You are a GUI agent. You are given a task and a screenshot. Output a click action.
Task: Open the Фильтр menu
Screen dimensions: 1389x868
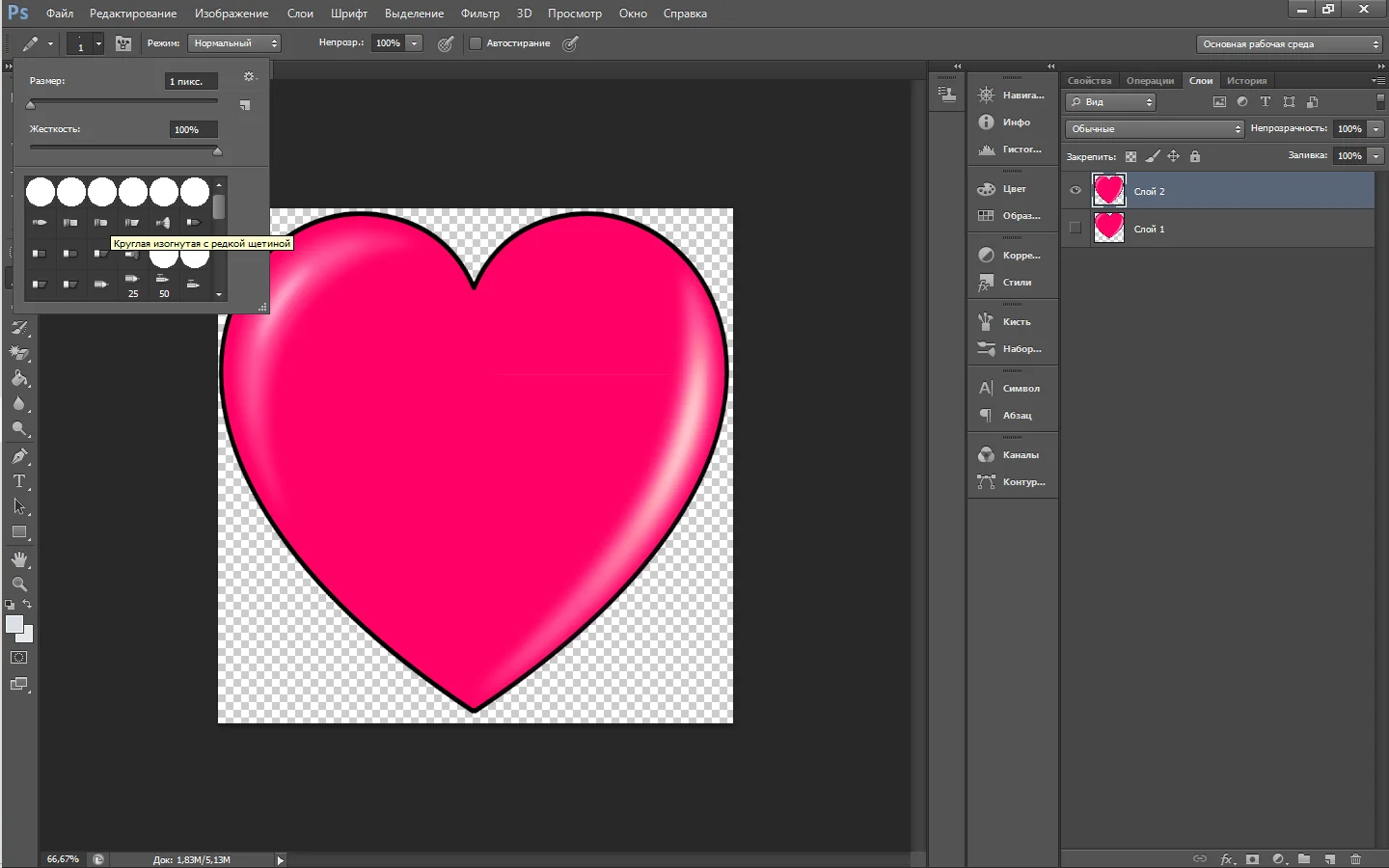click(x=479, y=14)
